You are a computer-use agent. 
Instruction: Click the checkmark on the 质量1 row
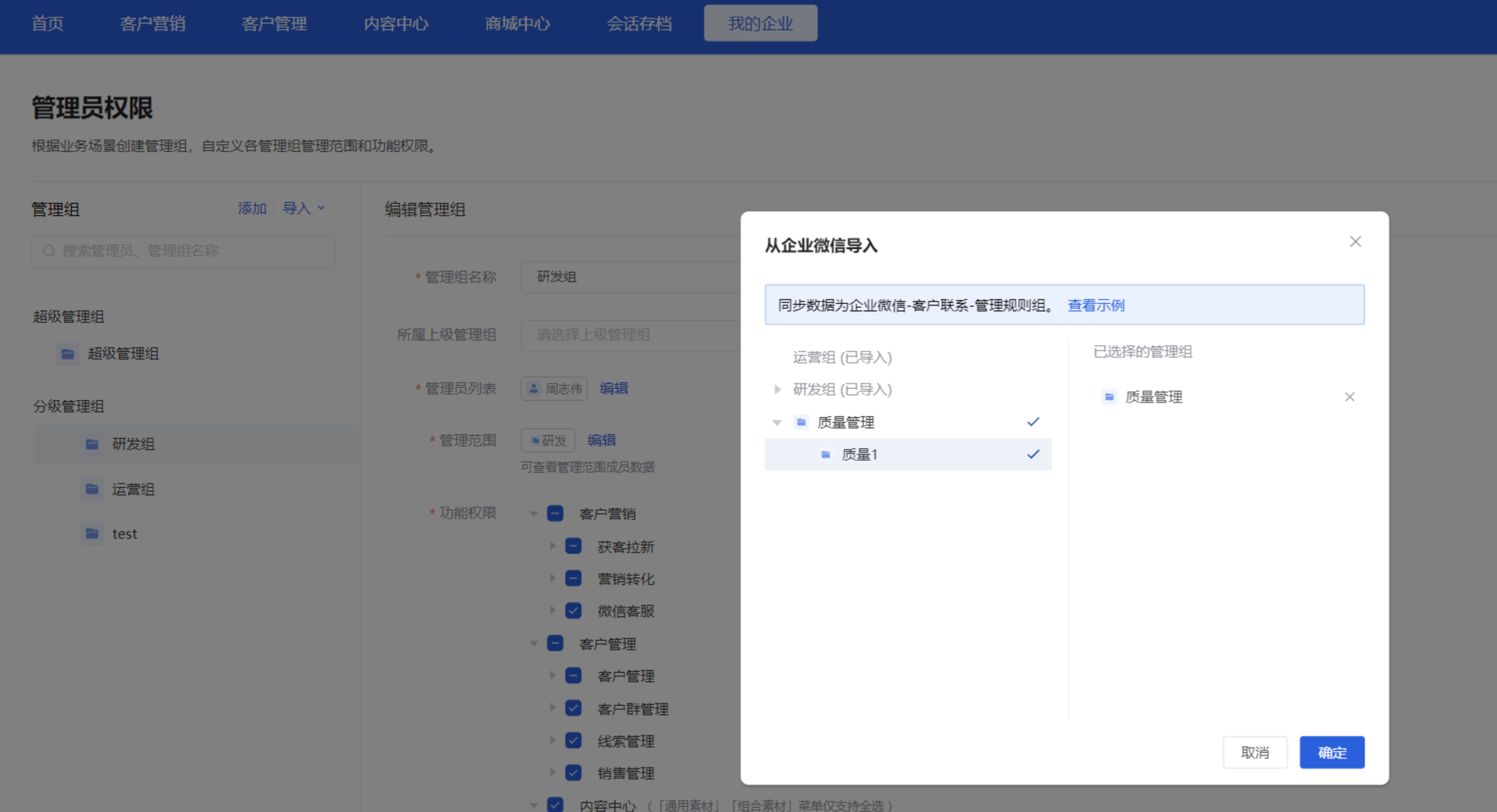pyautogui.click(x=1033, y=454)
